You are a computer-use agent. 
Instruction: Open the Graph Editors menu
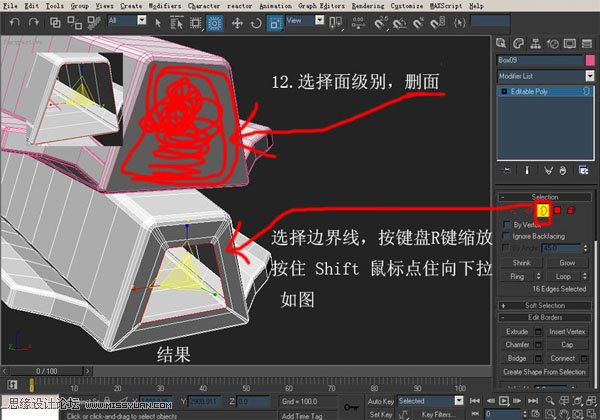[x=321, y=6]
